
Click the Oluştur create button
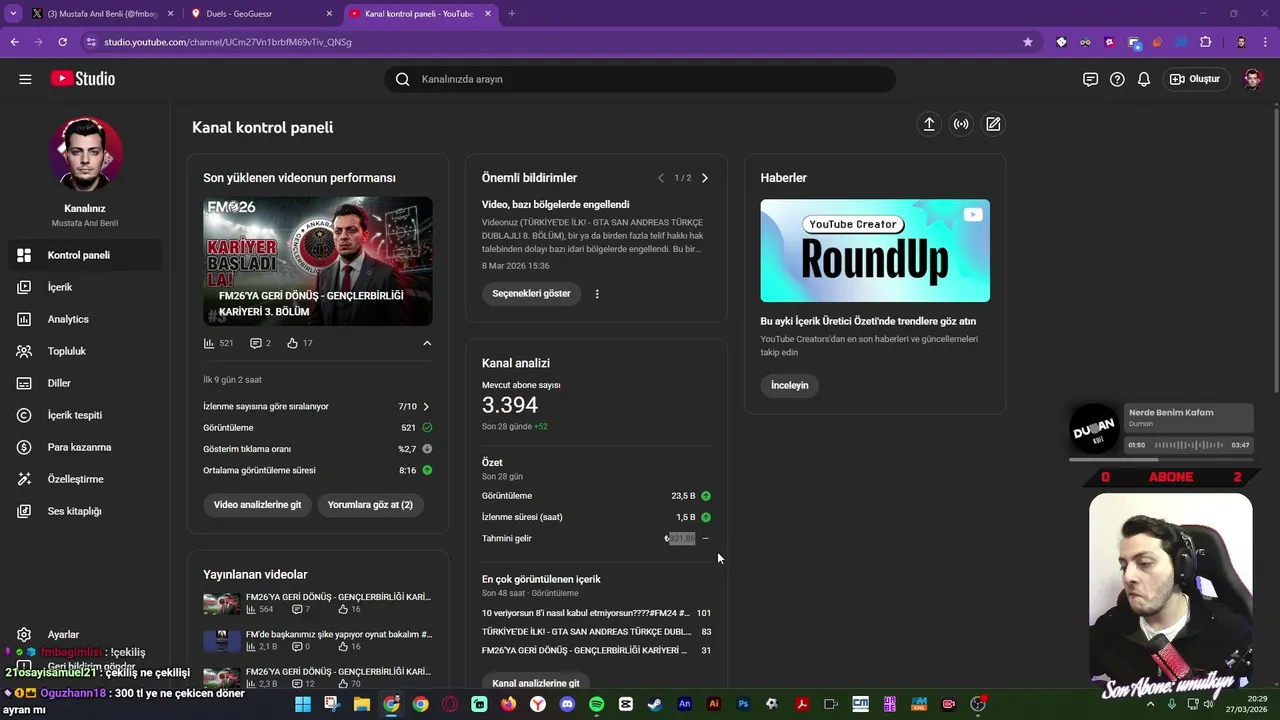click(x=1196, y=79)
